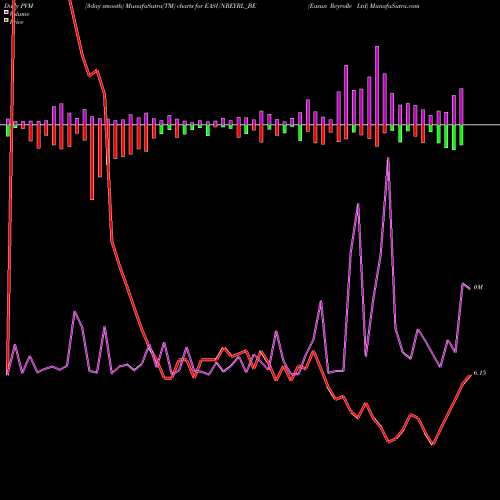The image size is (500, 500).
Task: Click the lowest point of the red price line
Action: (433, 444)
